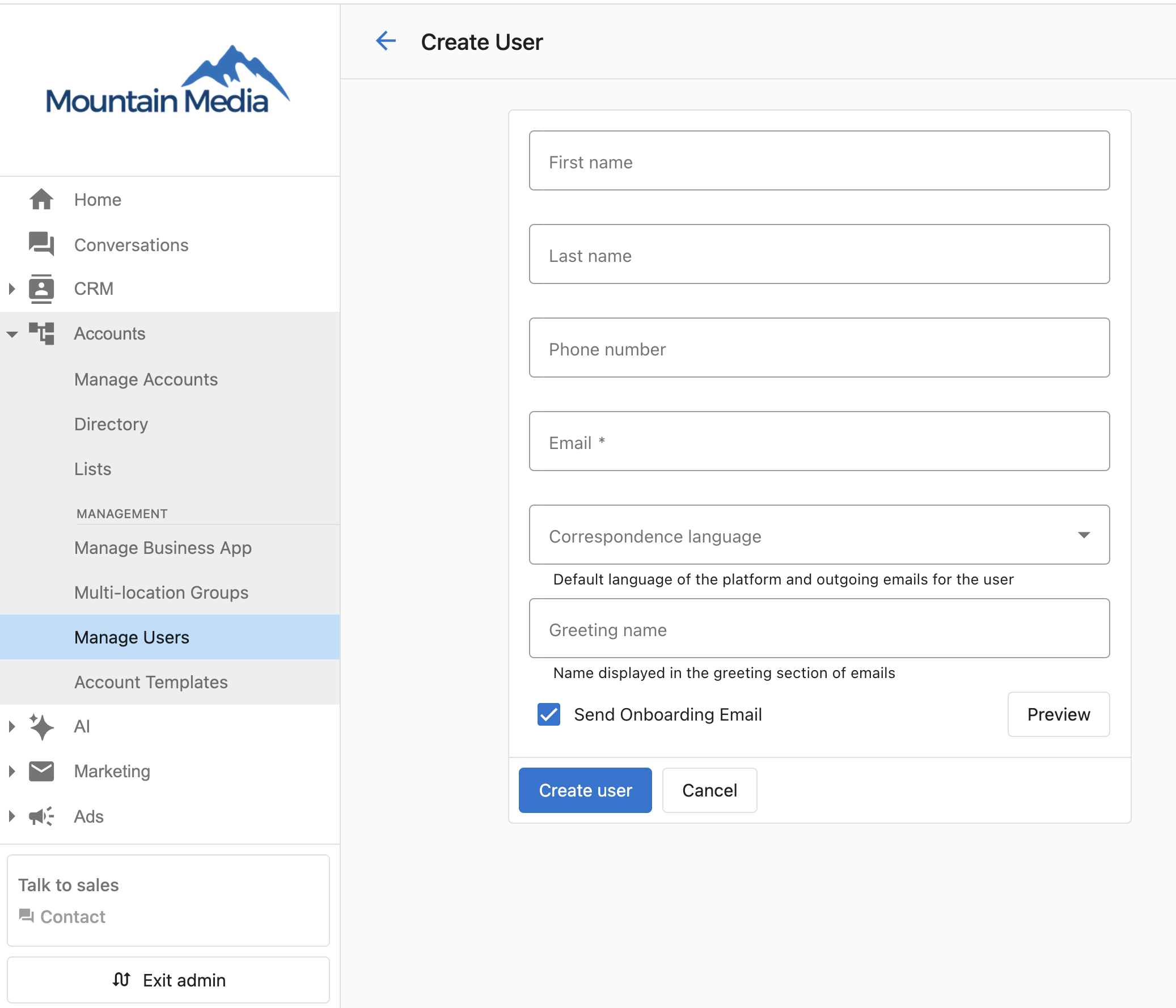Click the AI label in the sidebar
1176x1008 pixels.
pyautogui.click(x=82, y=726)
